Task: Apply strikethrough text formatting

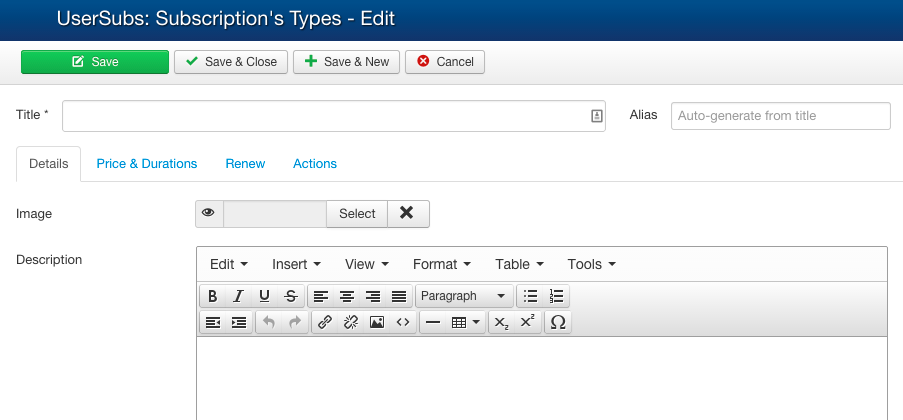Action: tap(291, 296)
